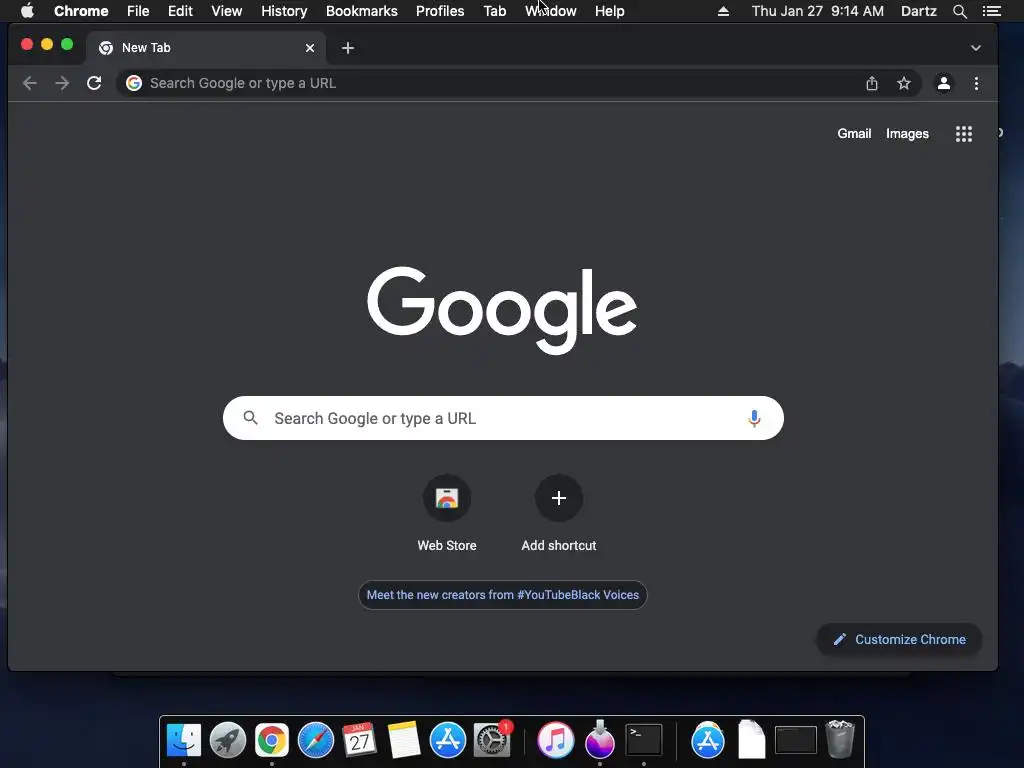
Task: Open the Edit menu
Action: click(x=180, y=11)
